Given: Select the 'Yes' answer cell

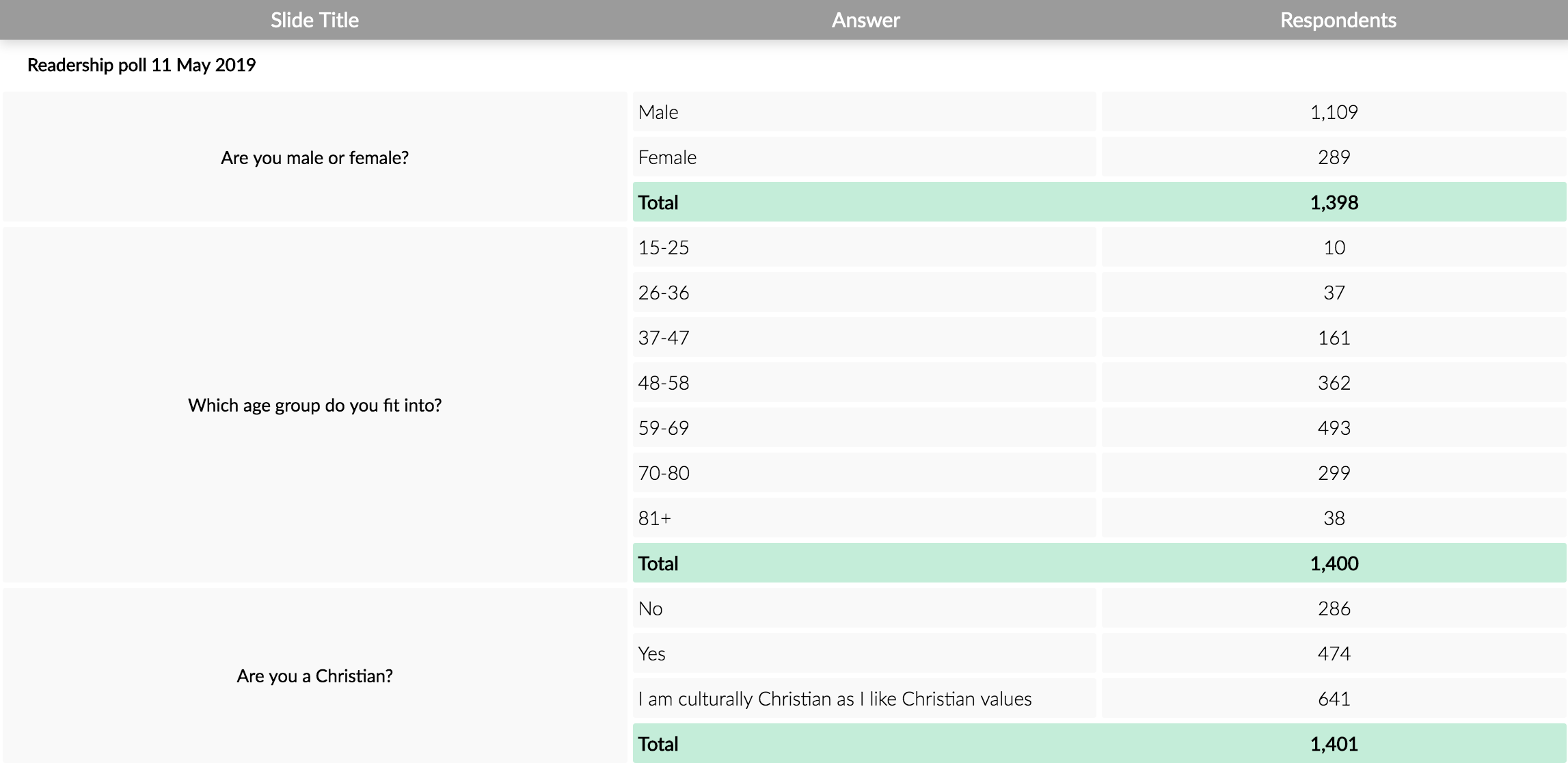Looking at the screenshot, I should (864, 654).
